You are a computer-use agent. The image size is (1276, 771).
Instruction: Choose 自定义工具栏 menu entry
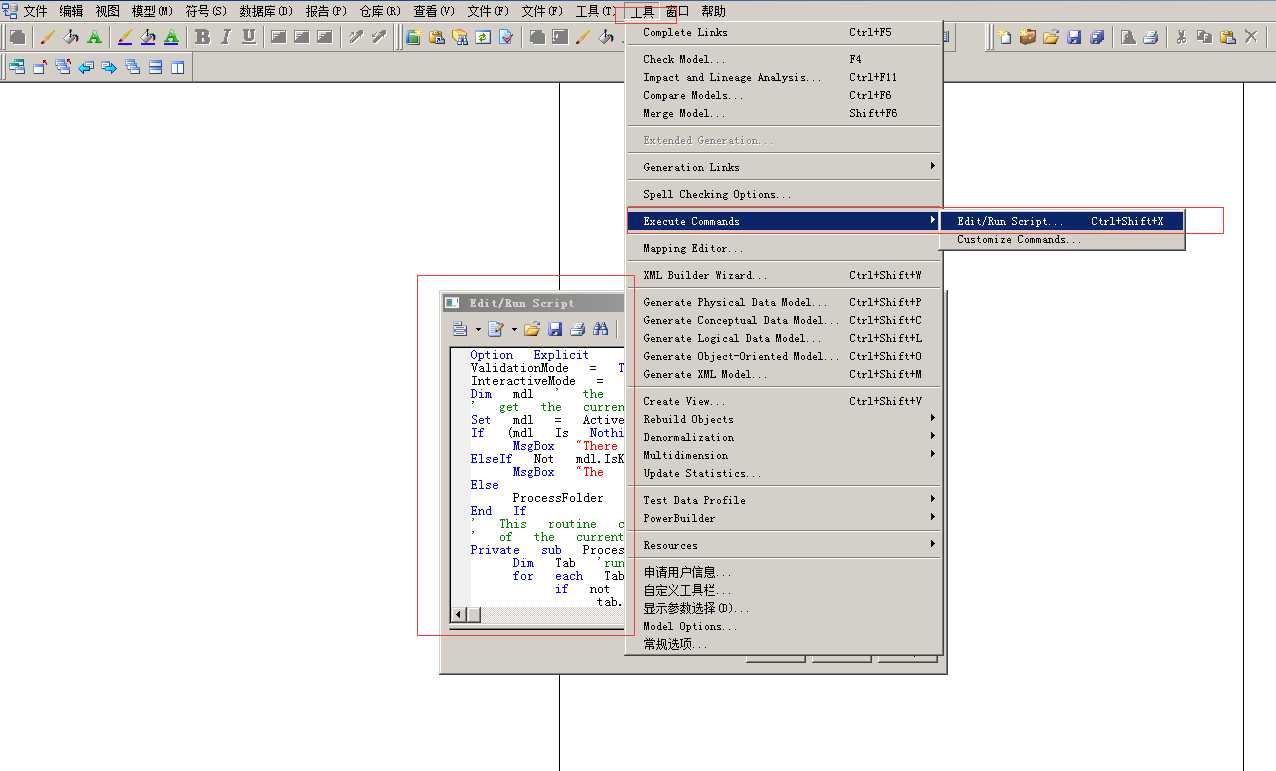785,590
